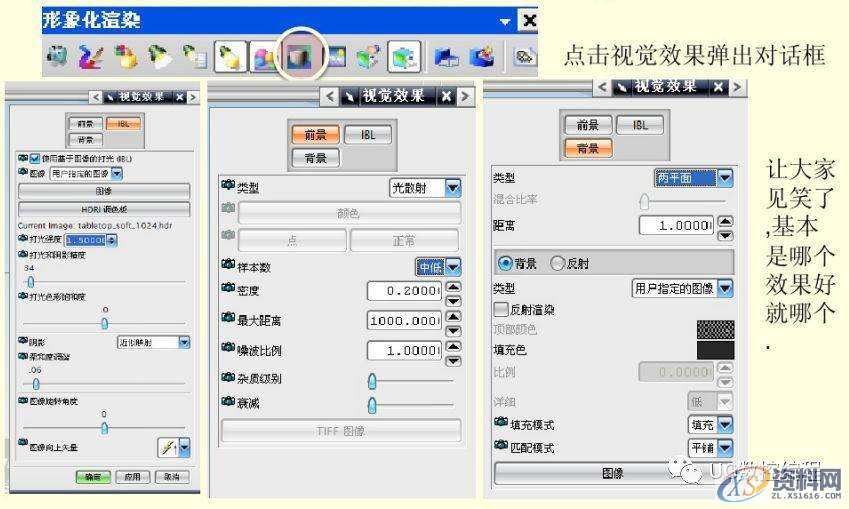Select the IBL tab in the left panel

point(123,124)
